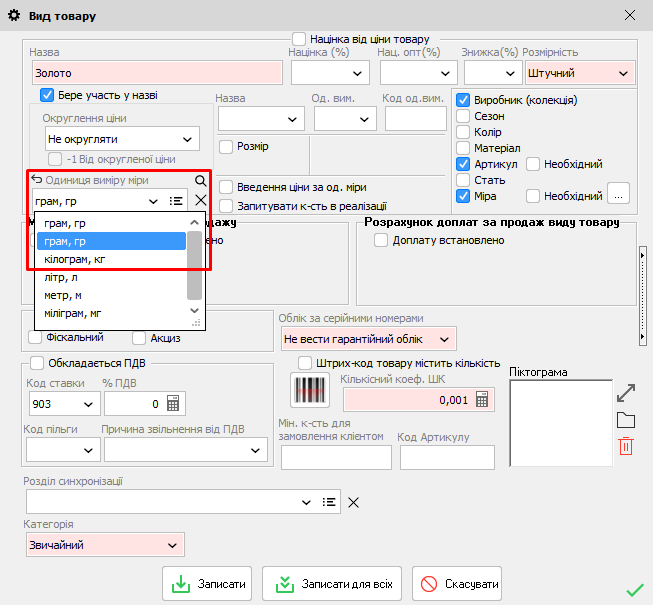This screenshot has width=653, height=605.
Task: Open the measure unit list selection icon
Action: [177, 201]
